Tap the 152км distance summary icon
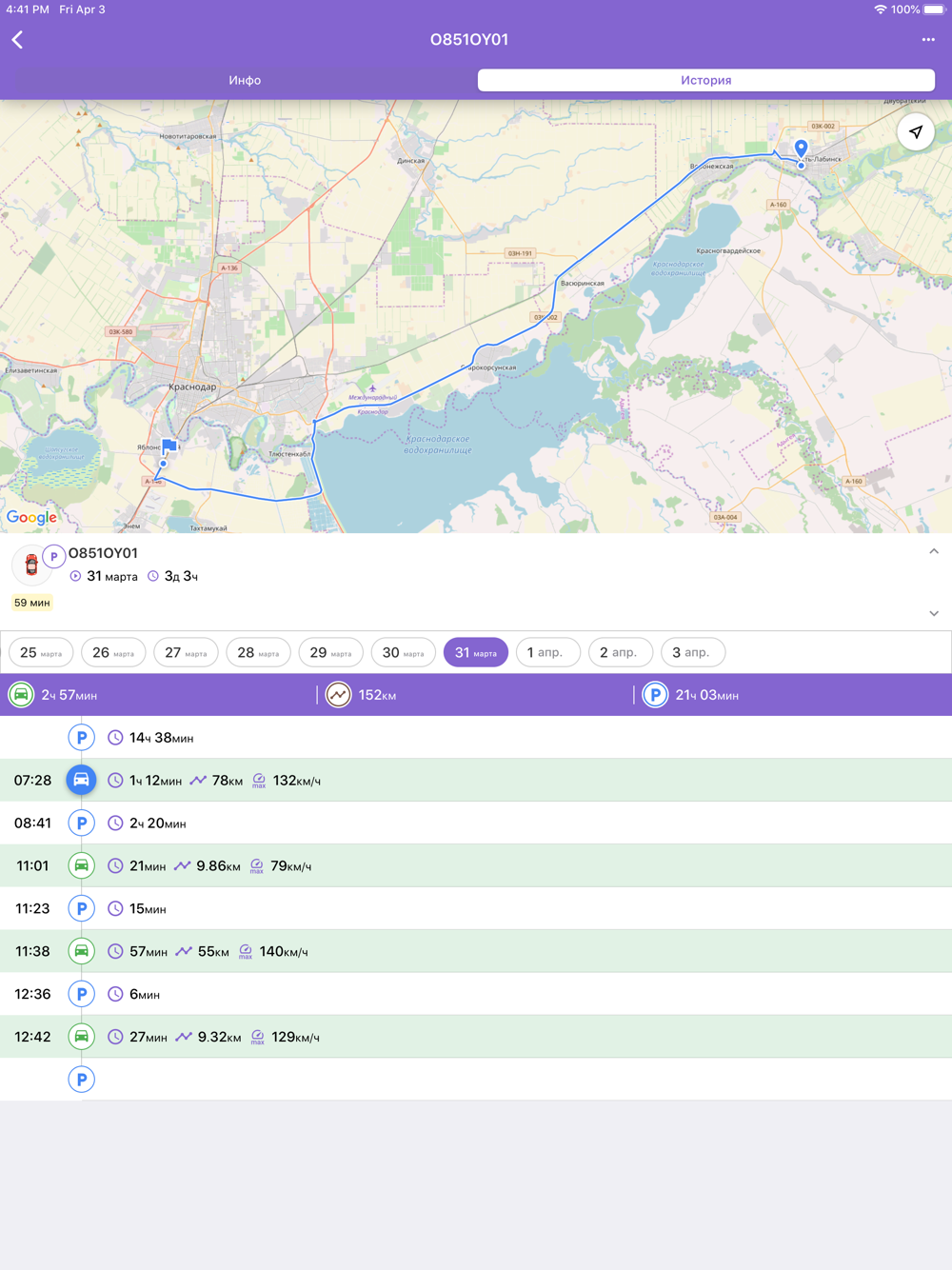 coord(338,695)
